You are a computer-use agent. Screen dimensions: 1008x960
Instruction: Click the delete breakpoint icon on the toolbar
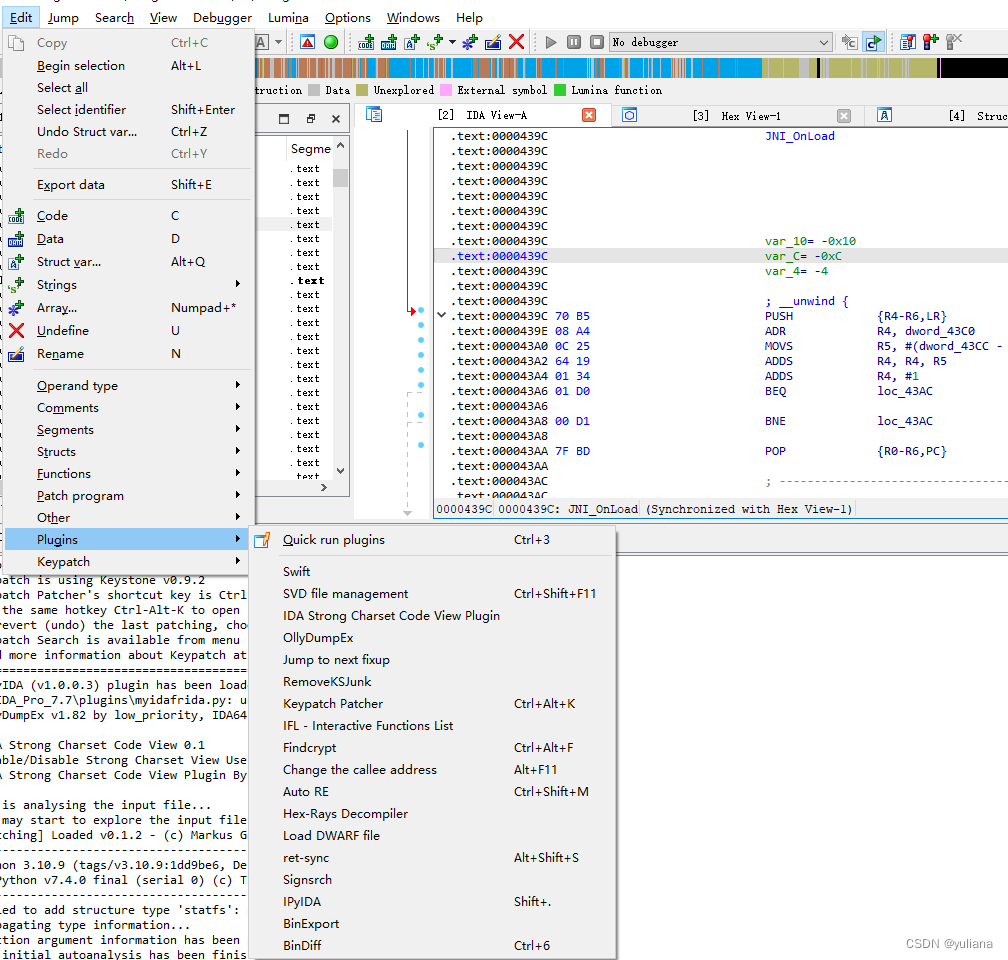pos(953,42)
